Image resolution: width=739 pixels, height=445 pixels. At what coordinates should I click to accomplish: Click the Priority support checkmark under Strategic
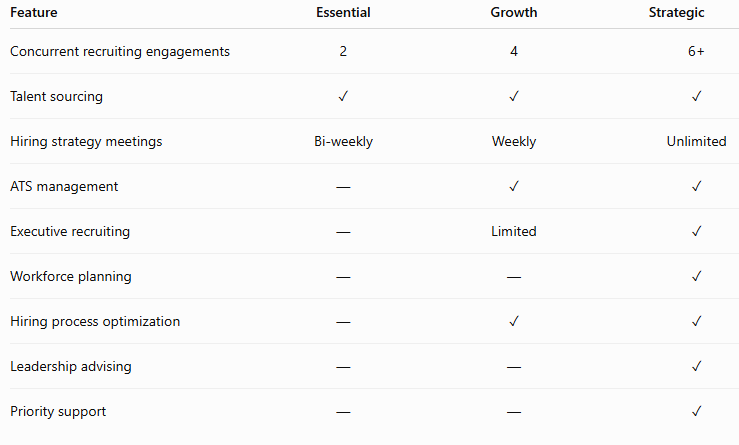(x=697, y=411)
